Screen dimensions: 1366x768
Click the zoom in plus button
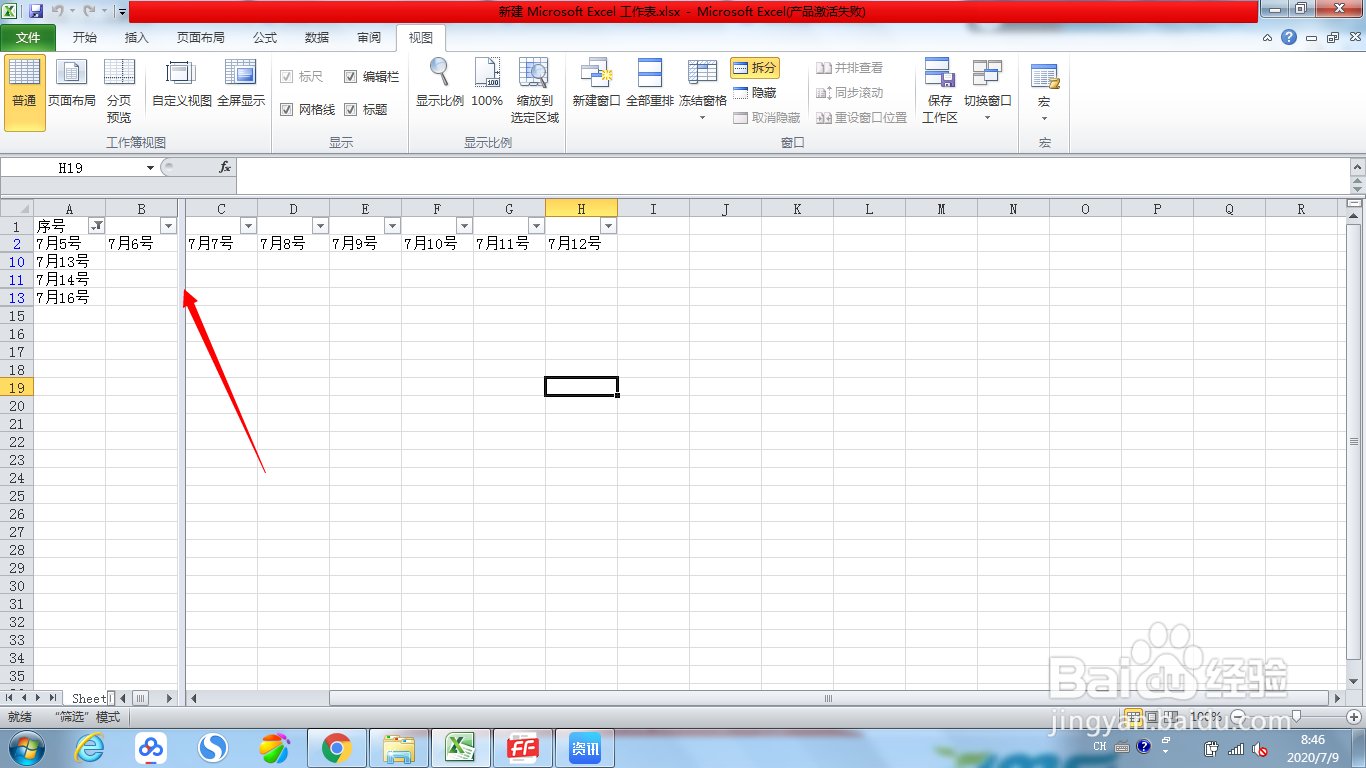pos(1354,717)
